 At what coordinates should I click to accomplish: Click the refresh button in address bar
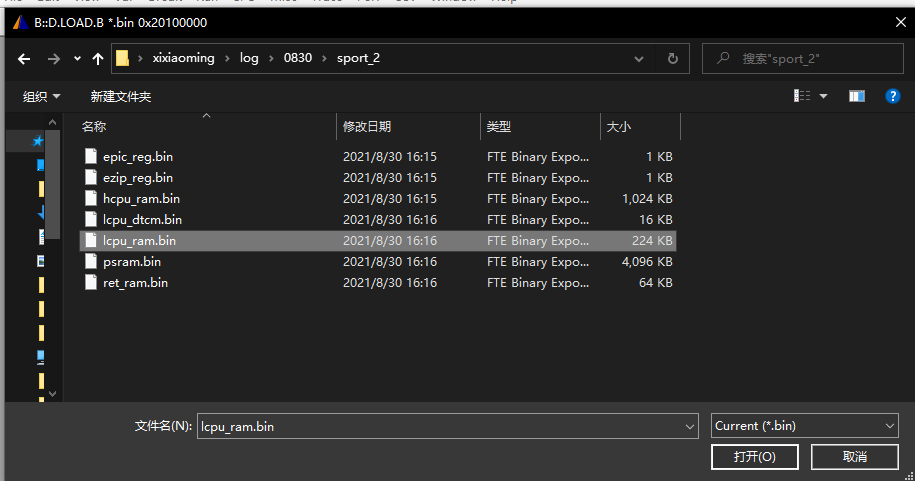(672, 59)
